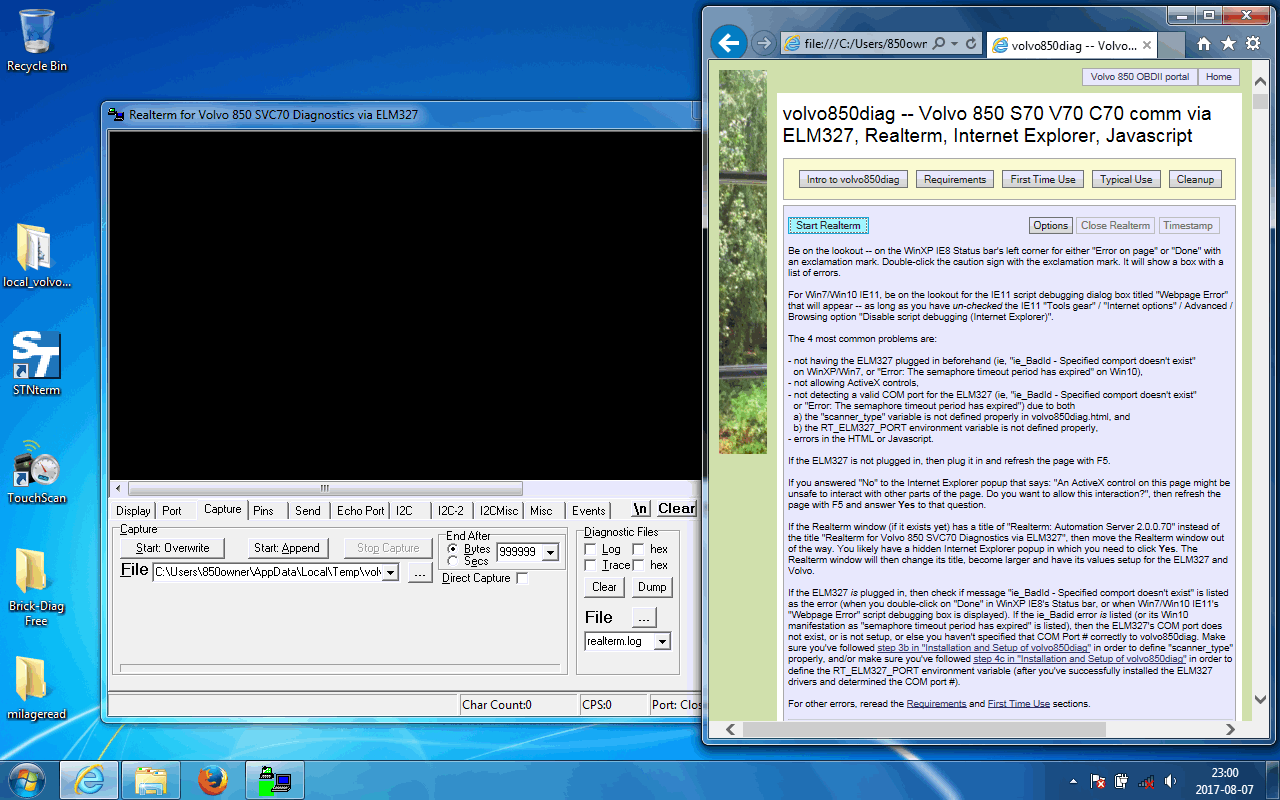
Task: Click Internet Explorer in the taskbar
Action: (89, 779)
